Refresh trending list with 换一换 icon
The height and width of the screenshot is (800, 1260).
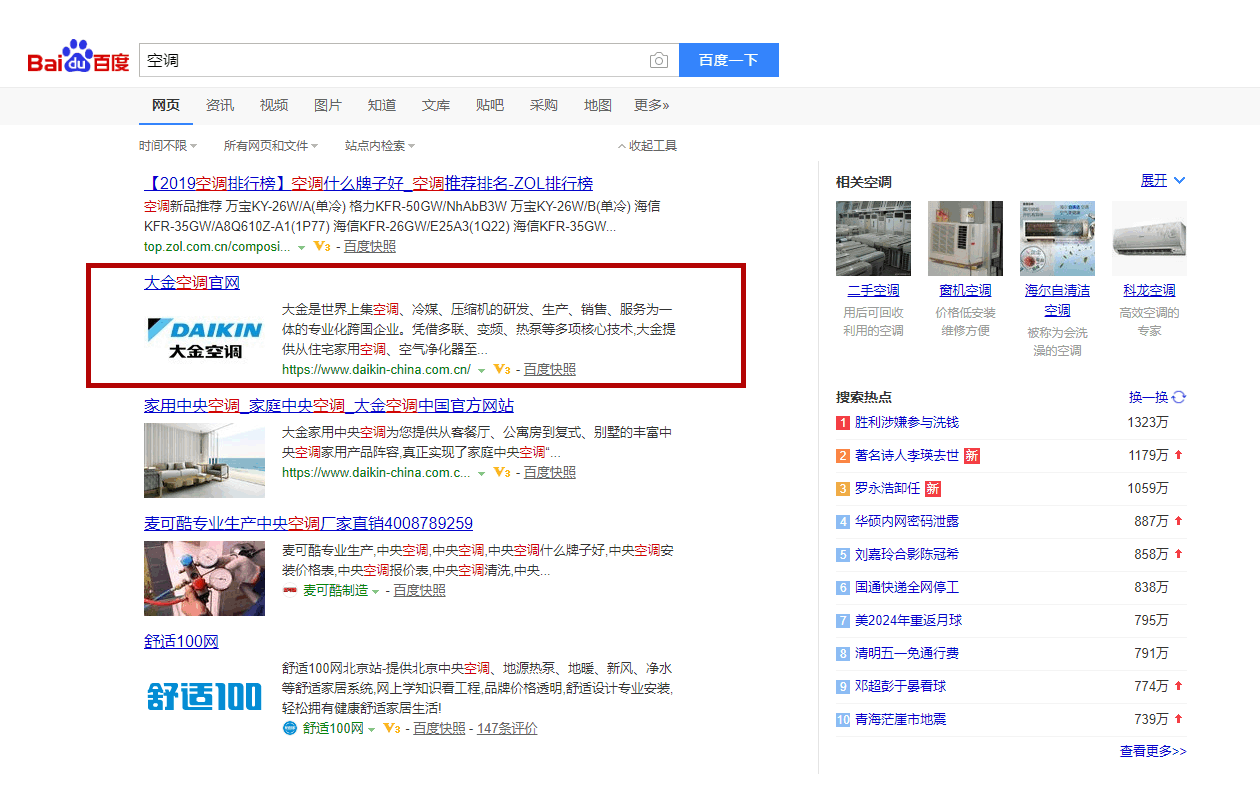click(x=1179, y=397)
